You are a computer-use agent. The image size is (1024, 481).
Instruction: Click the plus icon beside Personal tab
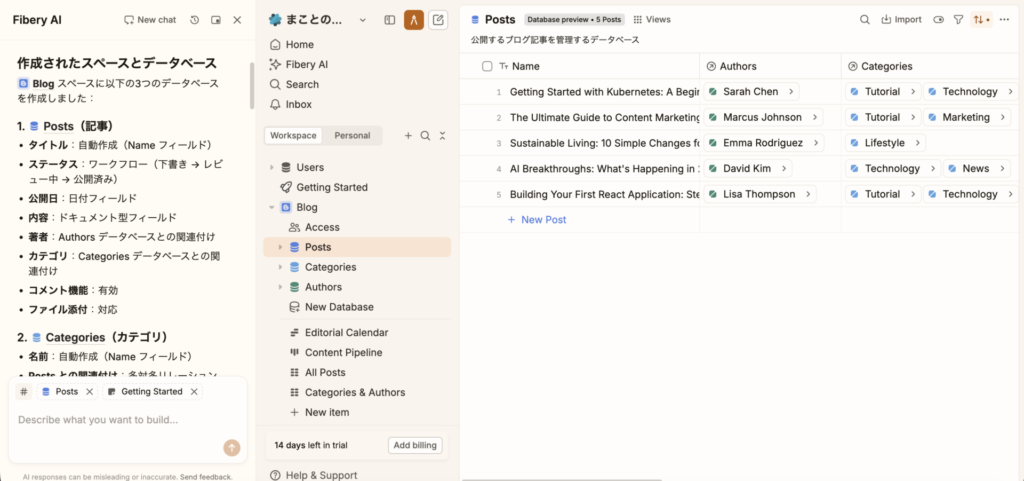[408, 136]
